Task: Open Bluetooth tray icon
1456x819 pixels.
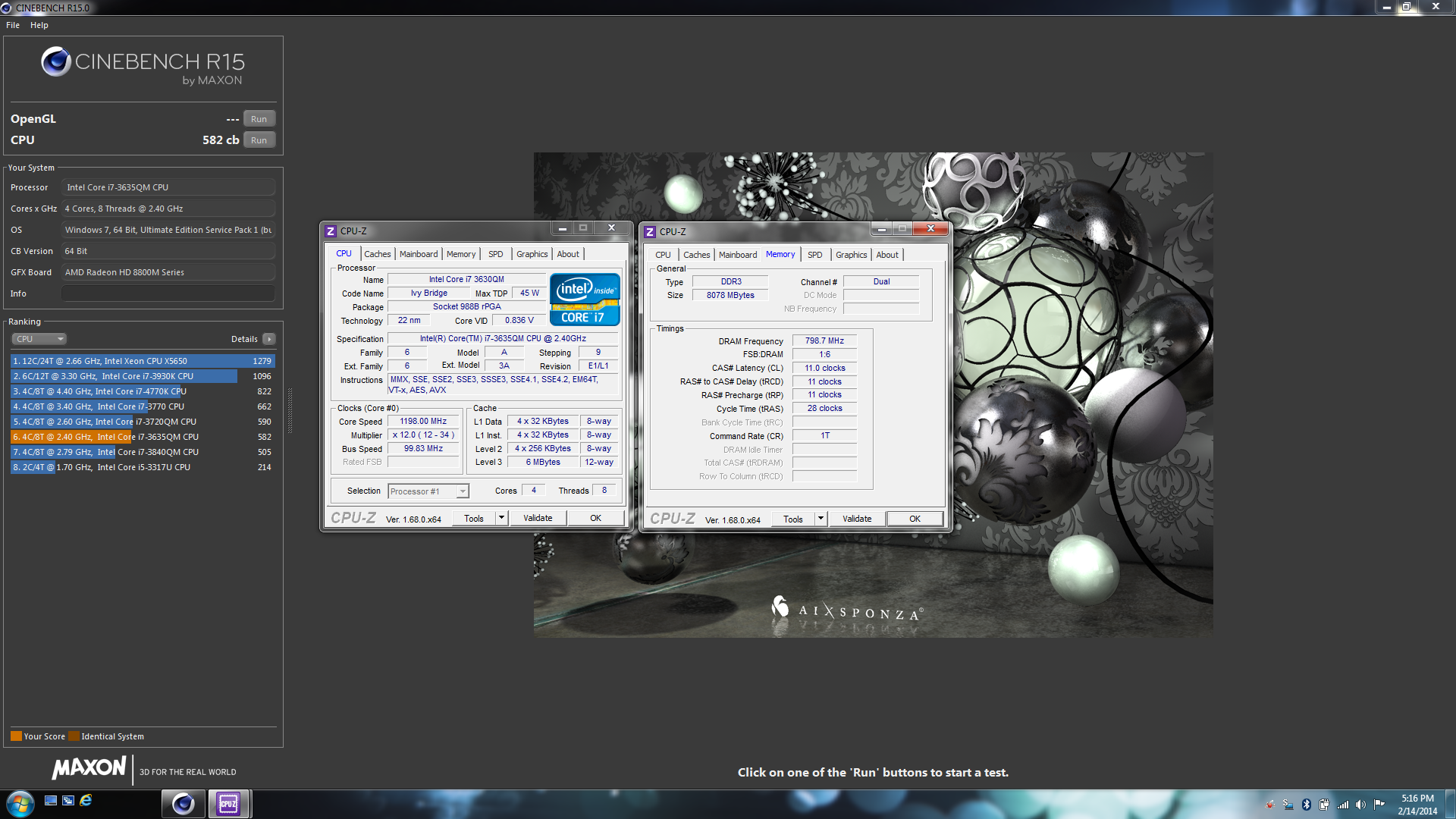Action: pos(1307,805)
